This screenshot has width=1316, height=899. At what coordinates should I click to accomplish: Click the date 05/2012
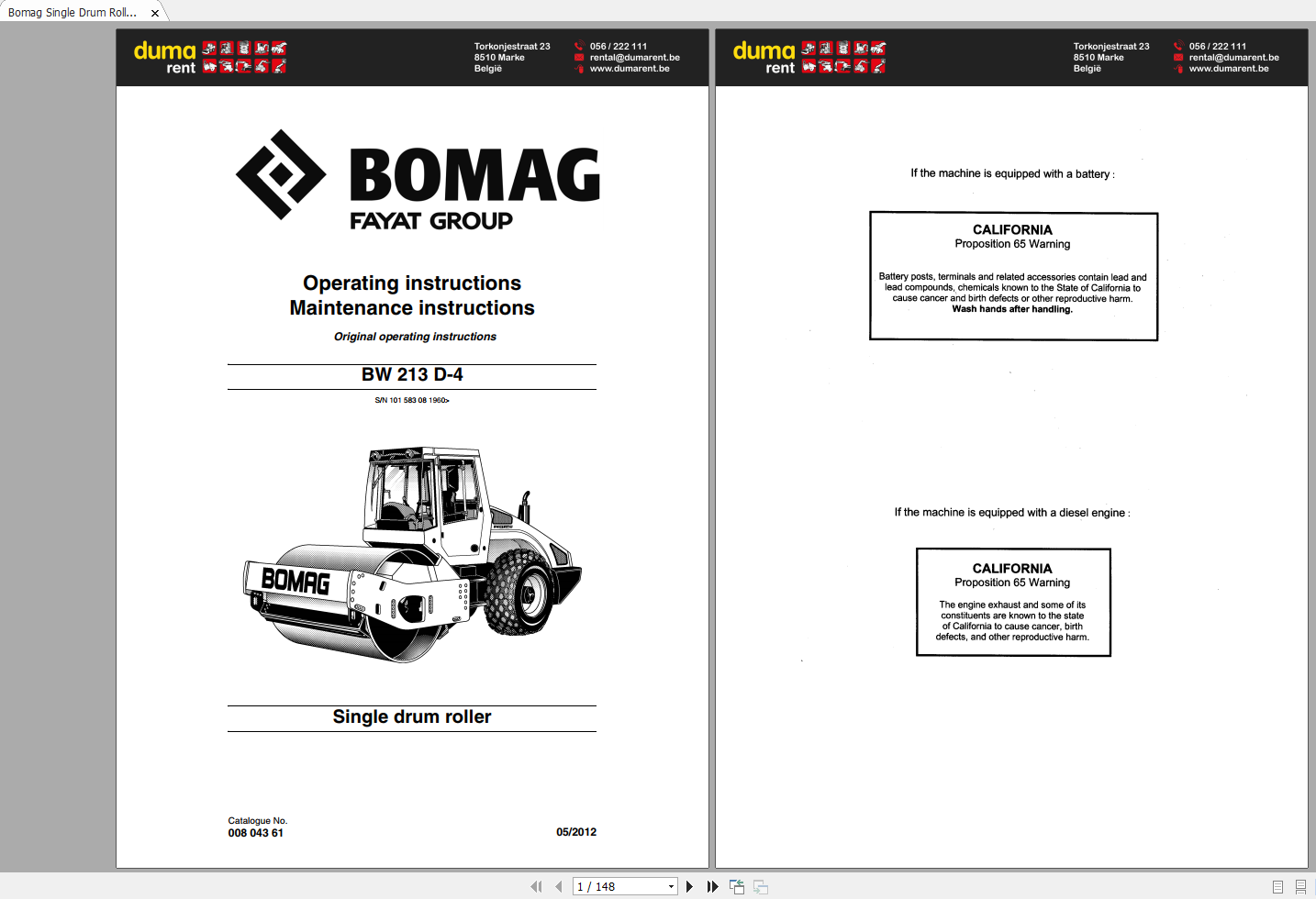coord(576,832)
